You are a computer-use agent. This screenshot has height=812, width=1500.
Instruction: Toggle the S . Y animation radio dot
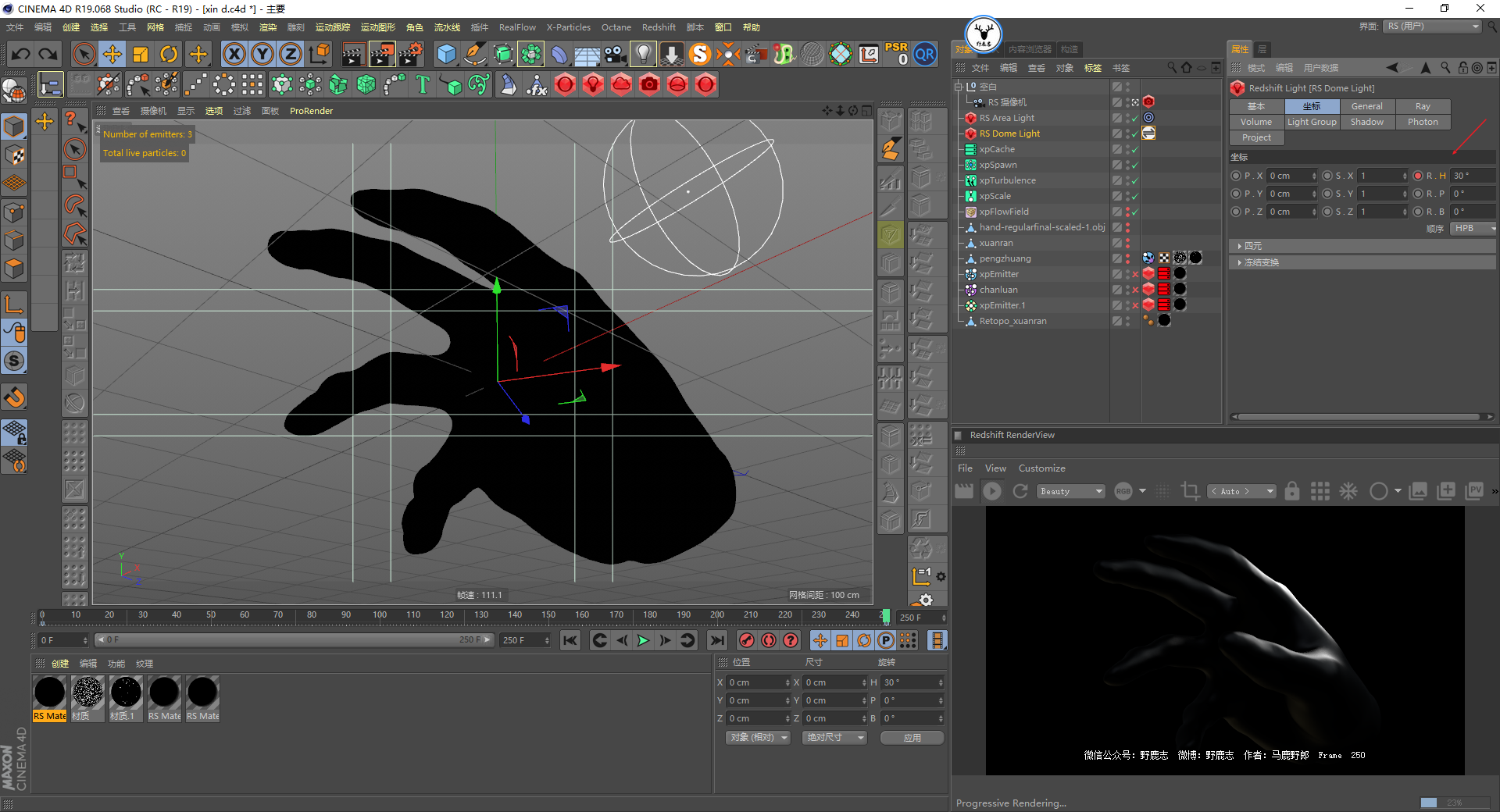(1327, 194)
